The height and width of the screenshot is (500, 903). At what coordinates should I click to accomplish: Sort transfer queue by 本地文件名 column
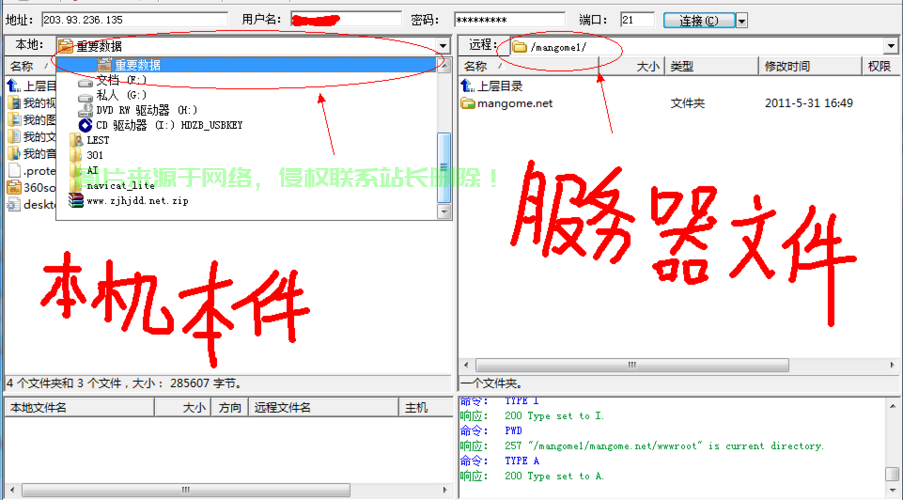(38, 407)
